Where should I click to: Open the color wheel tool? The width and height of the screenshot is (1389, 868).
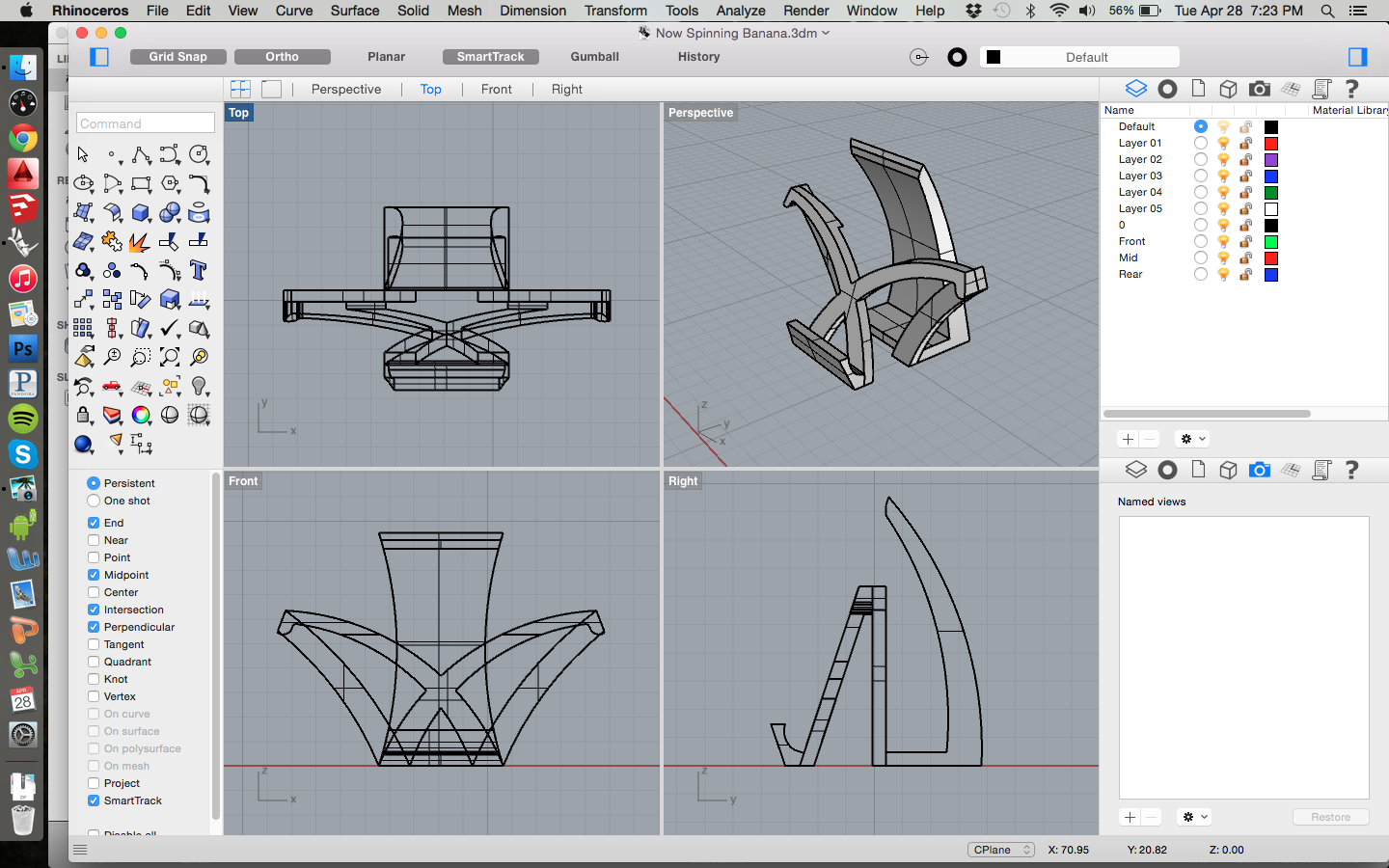141,415
